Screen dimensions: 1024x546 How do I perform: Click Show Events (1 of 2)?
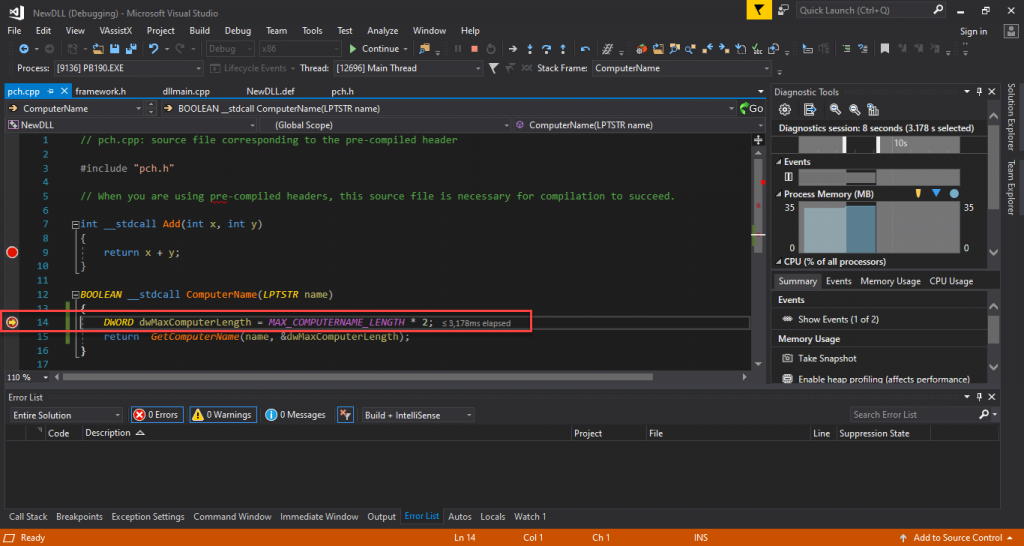pyautogui.click(x=838, y=319)
